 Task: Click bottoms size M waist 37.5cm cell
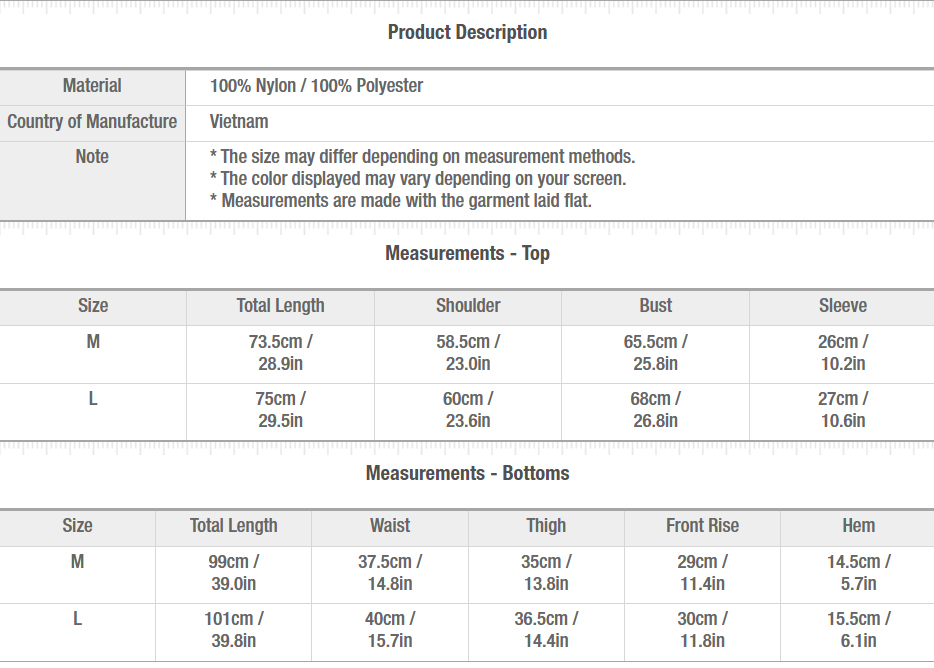(390, 573)
